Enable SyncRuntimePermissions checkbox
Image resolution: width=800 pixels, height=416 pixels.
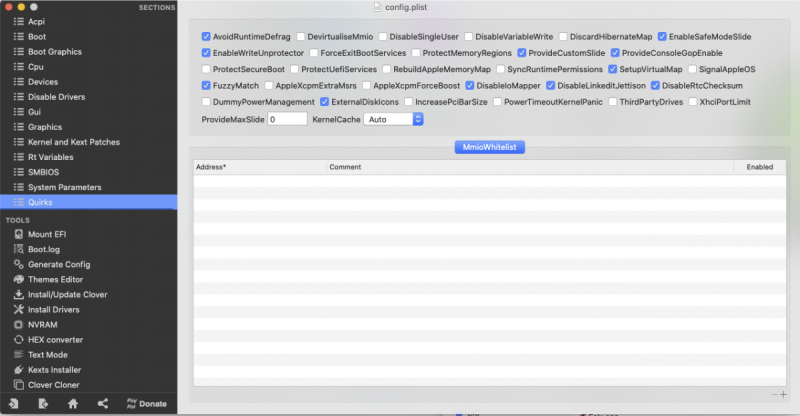(501, 69)
